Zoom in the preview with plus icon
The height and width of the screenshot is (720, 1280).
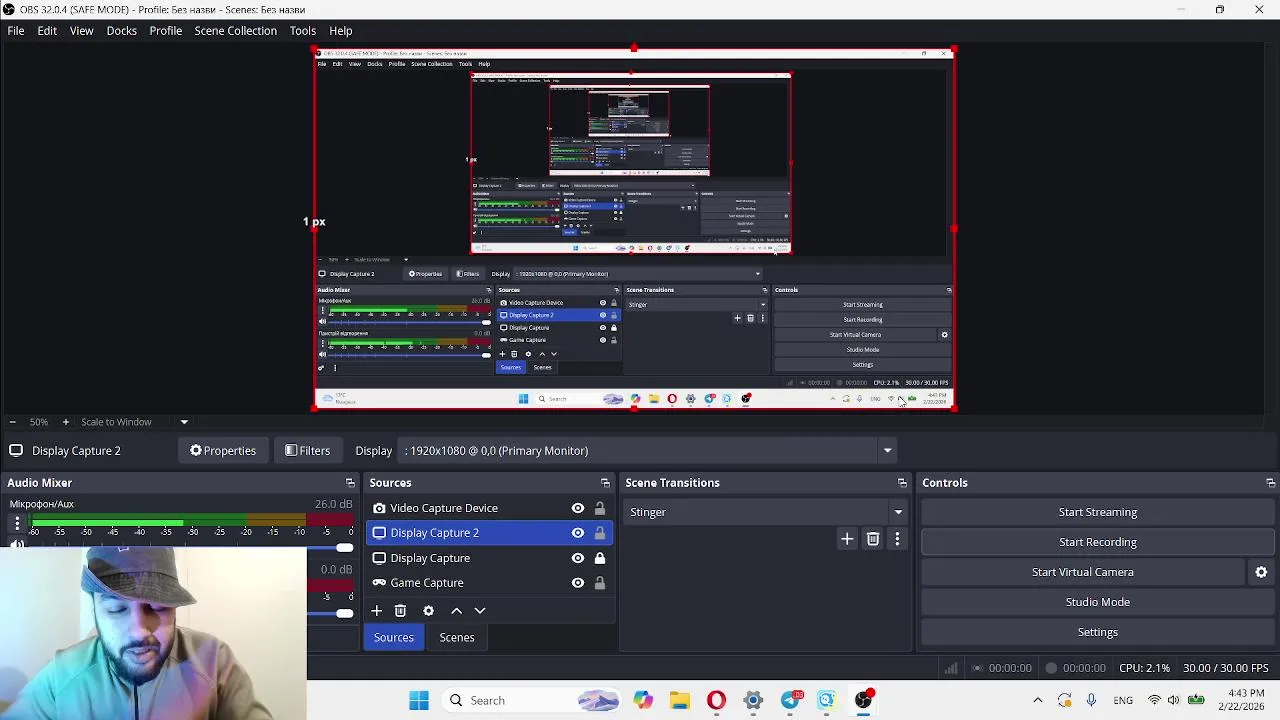click(66, 422)
